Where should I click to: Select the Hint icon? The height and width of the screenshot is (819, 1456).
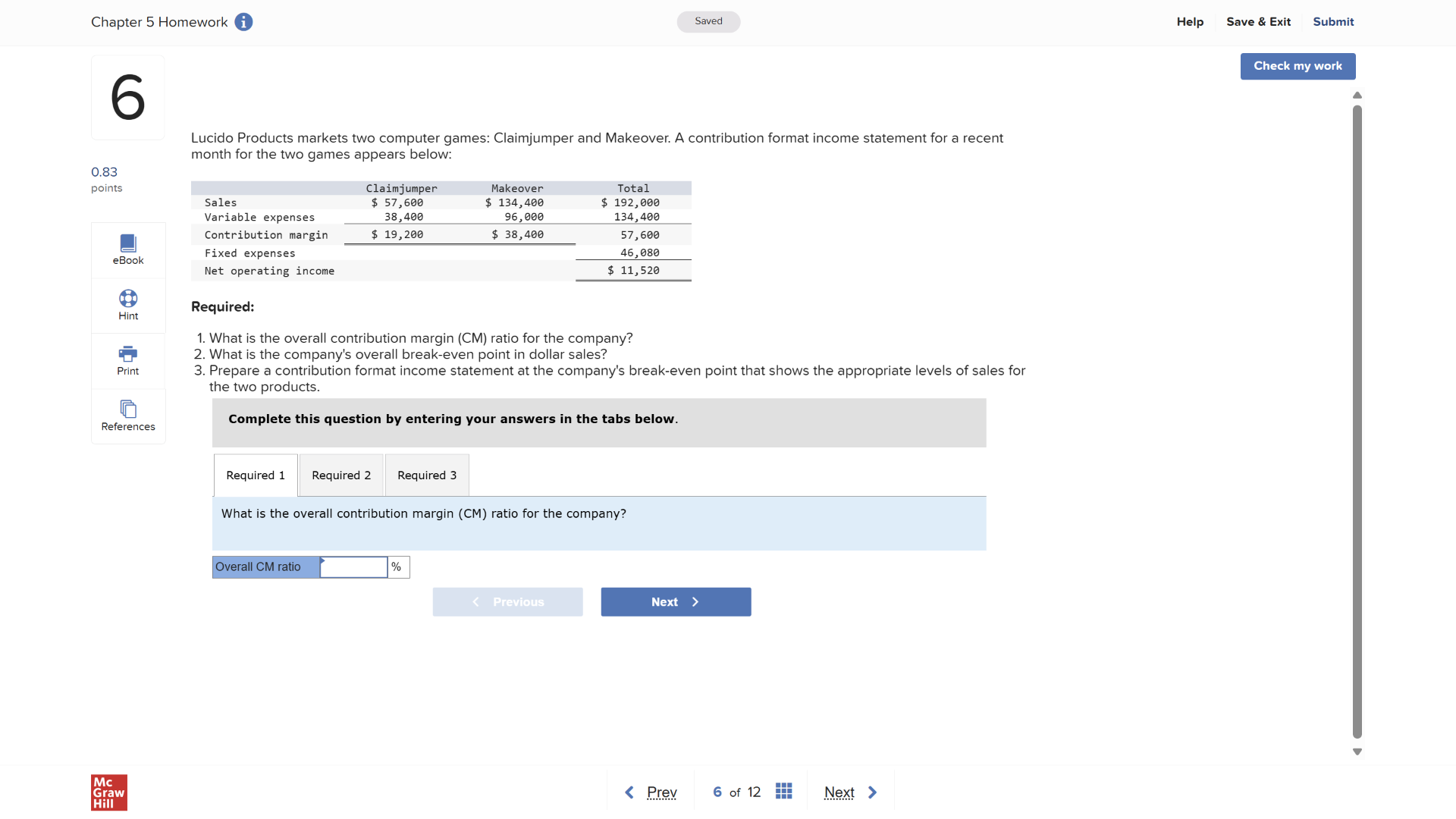pyautogui.click(x=127, y=305)
